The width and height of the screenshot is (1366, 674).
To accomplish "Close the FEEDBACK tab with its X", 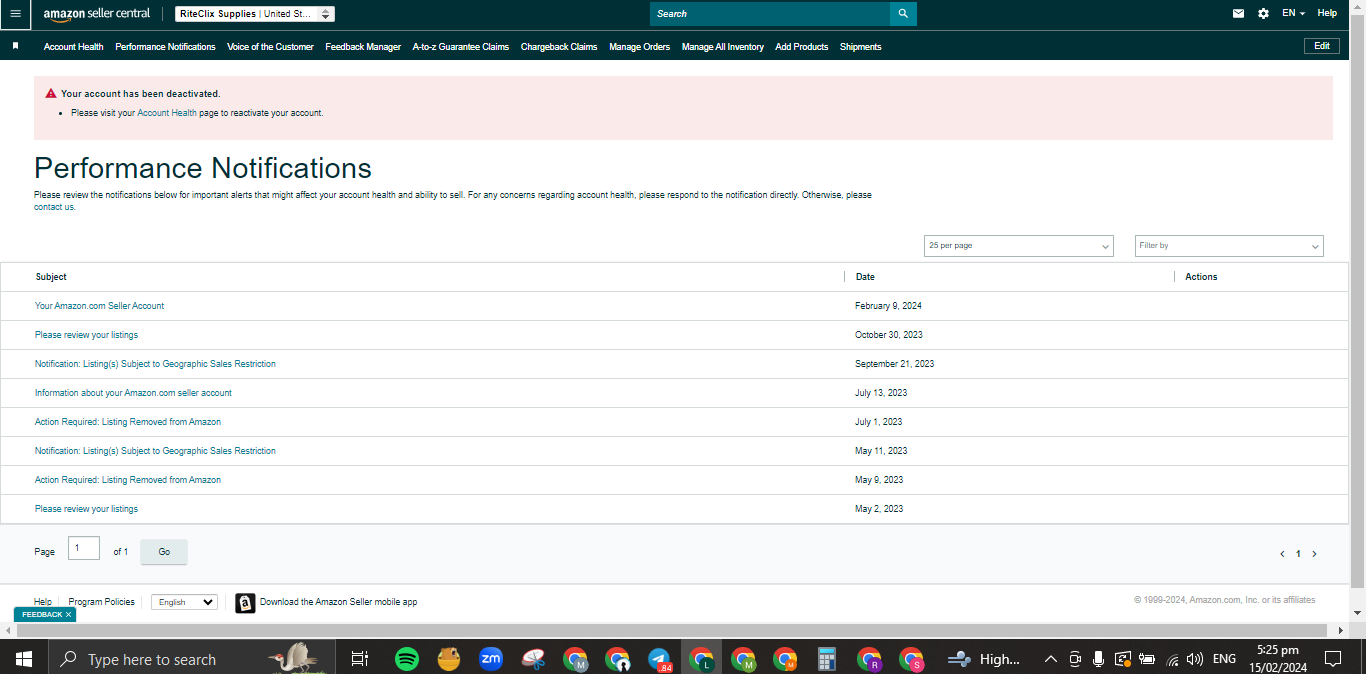I will coord(68,615).
